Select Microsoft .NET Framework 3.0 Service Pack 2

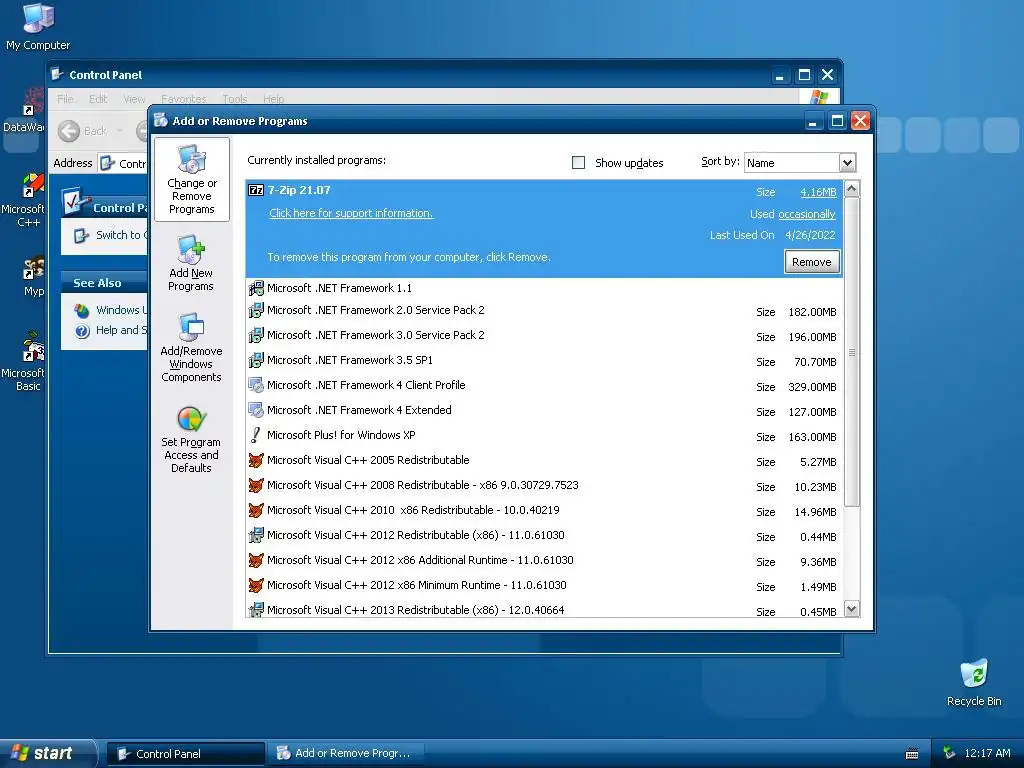(544, 336)
